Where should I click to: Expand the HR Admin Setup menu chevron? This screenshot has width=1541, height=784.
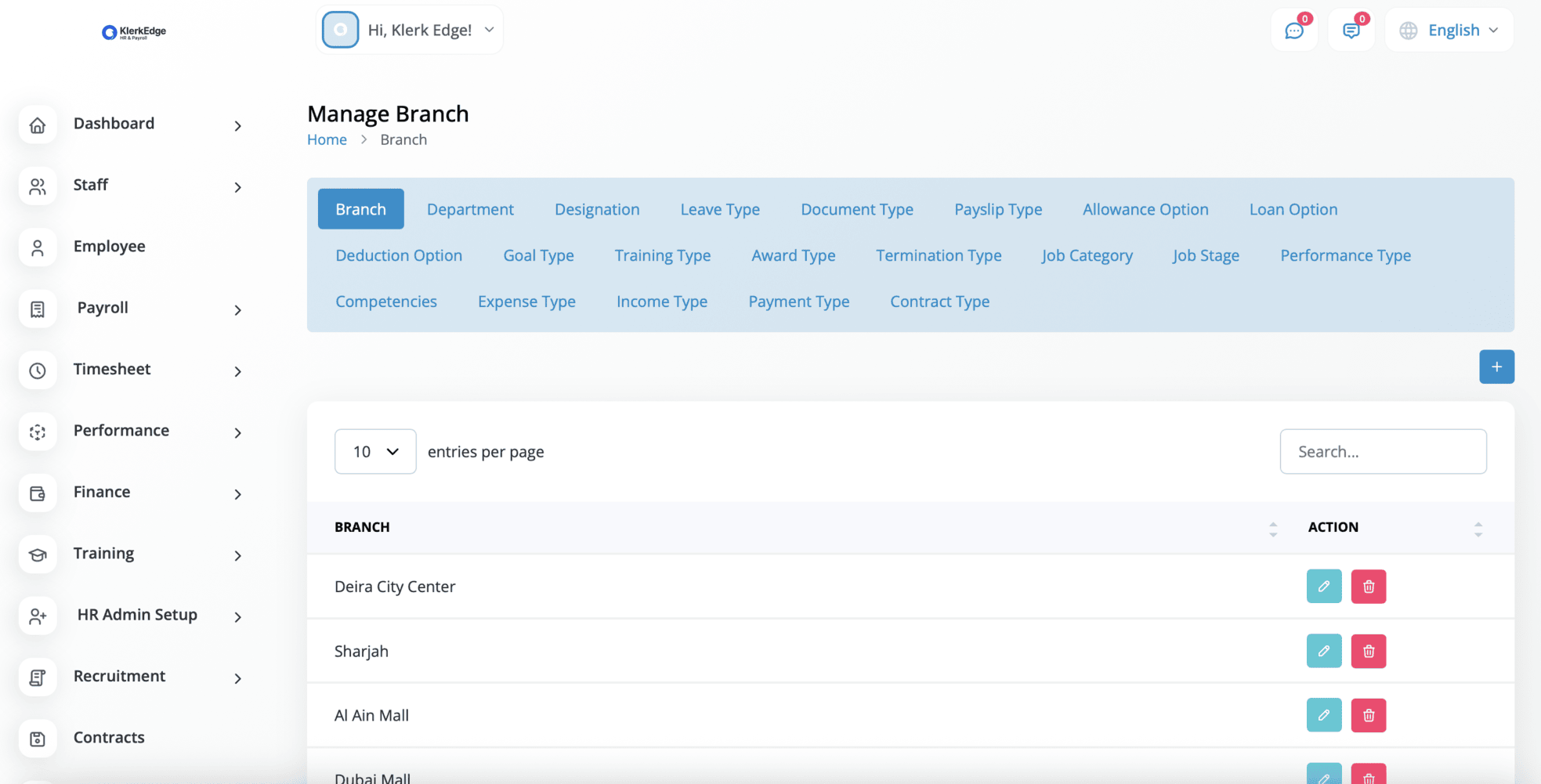237,617
